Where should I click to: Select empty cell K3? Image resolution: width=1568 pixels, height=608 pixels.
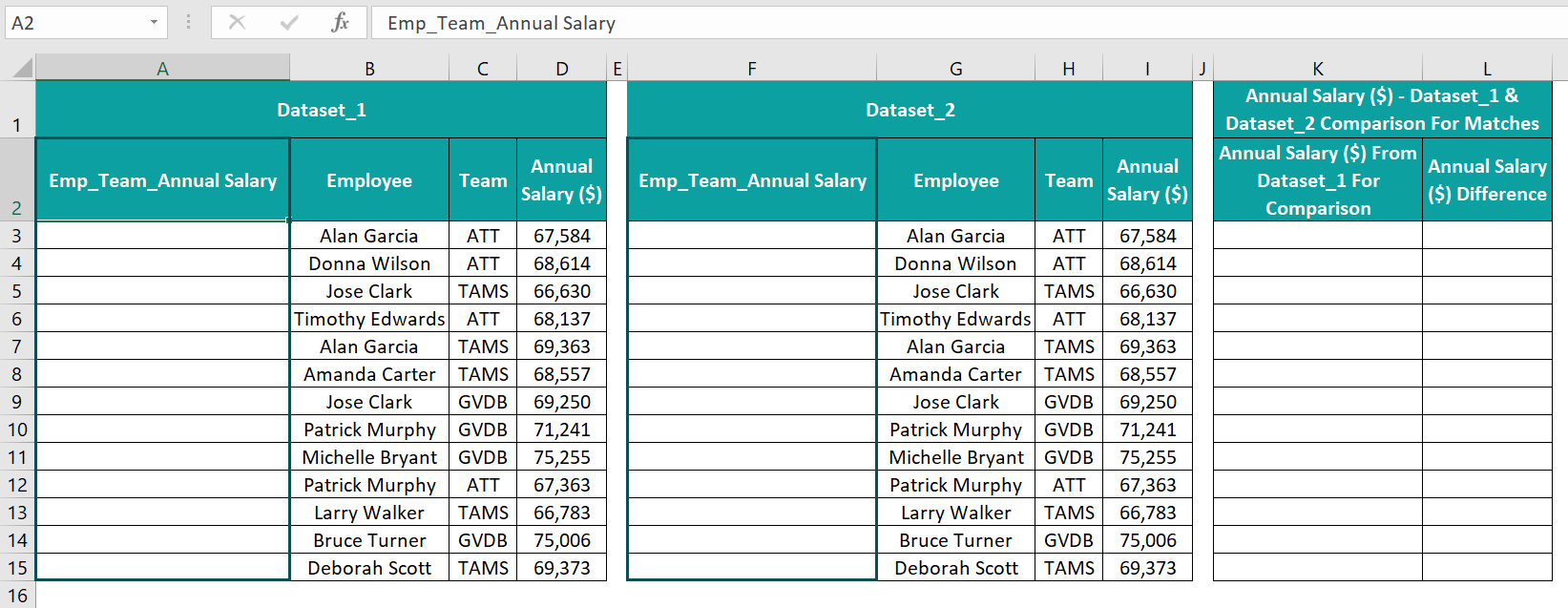[1318, 236]
